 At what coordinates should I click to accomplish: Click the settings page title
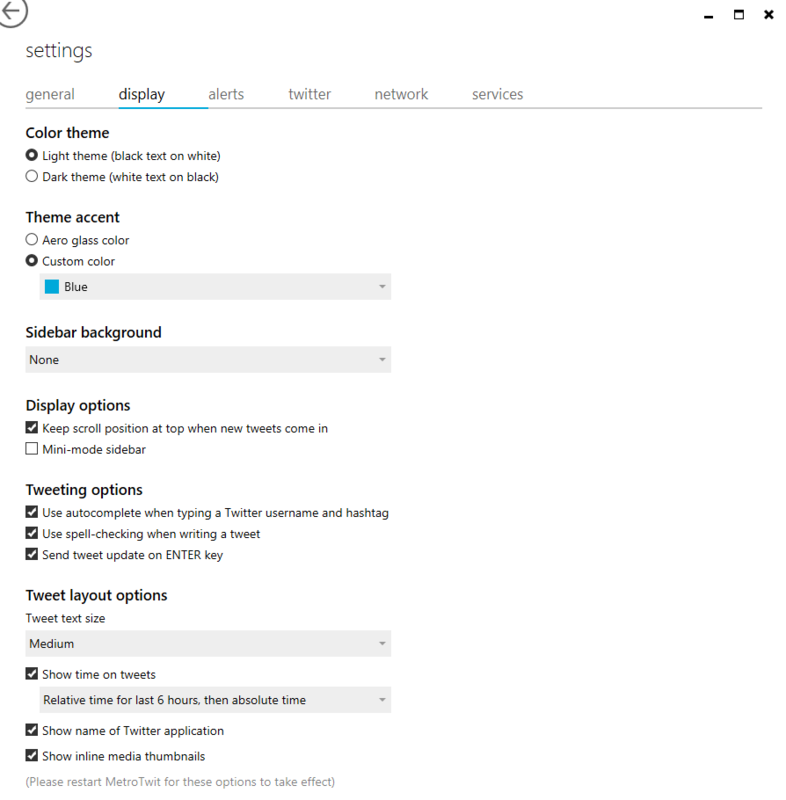coord(59,51)
